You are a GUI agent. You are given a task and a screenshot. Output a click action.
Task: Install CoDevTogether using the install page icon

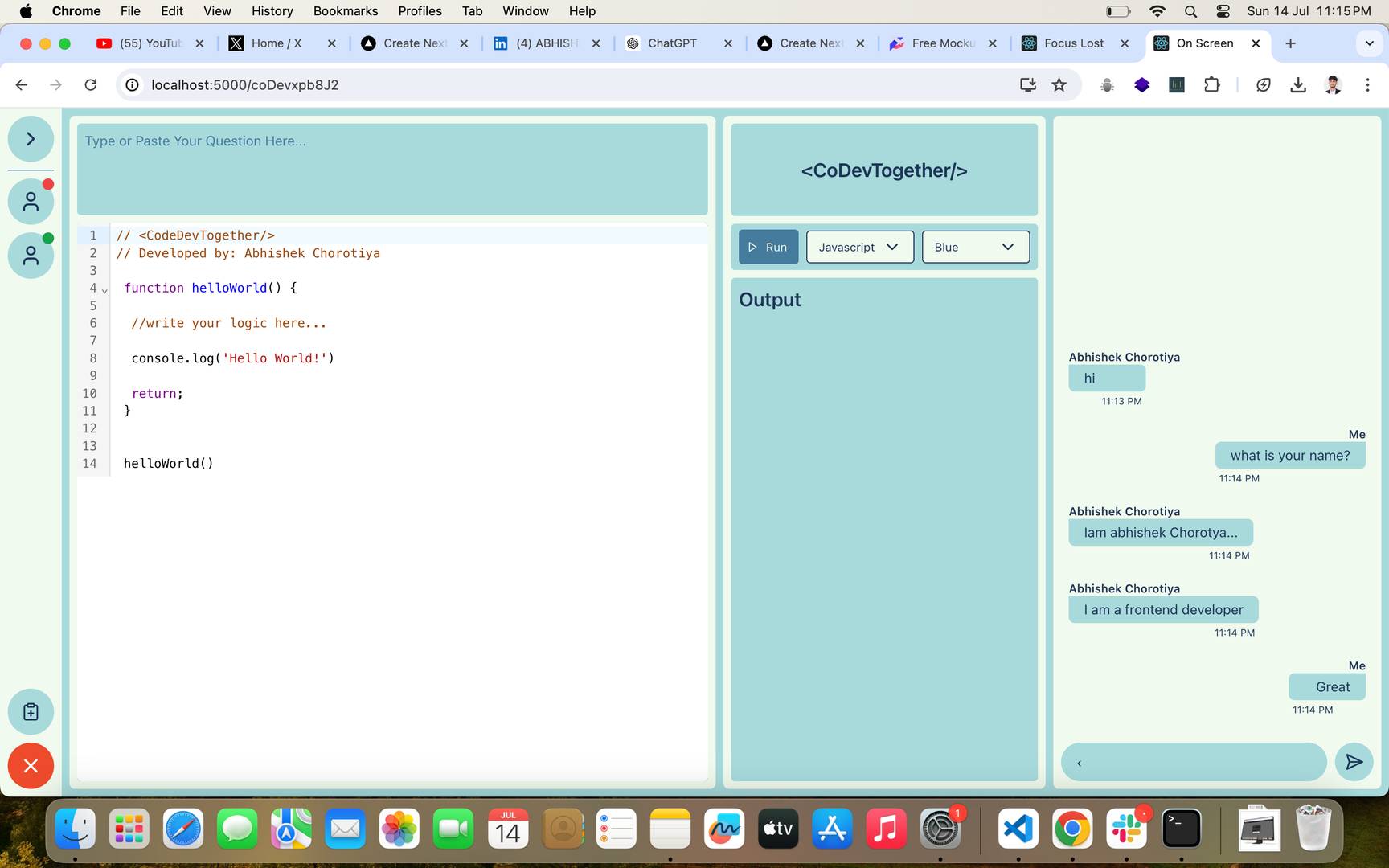coord(1028,84)
